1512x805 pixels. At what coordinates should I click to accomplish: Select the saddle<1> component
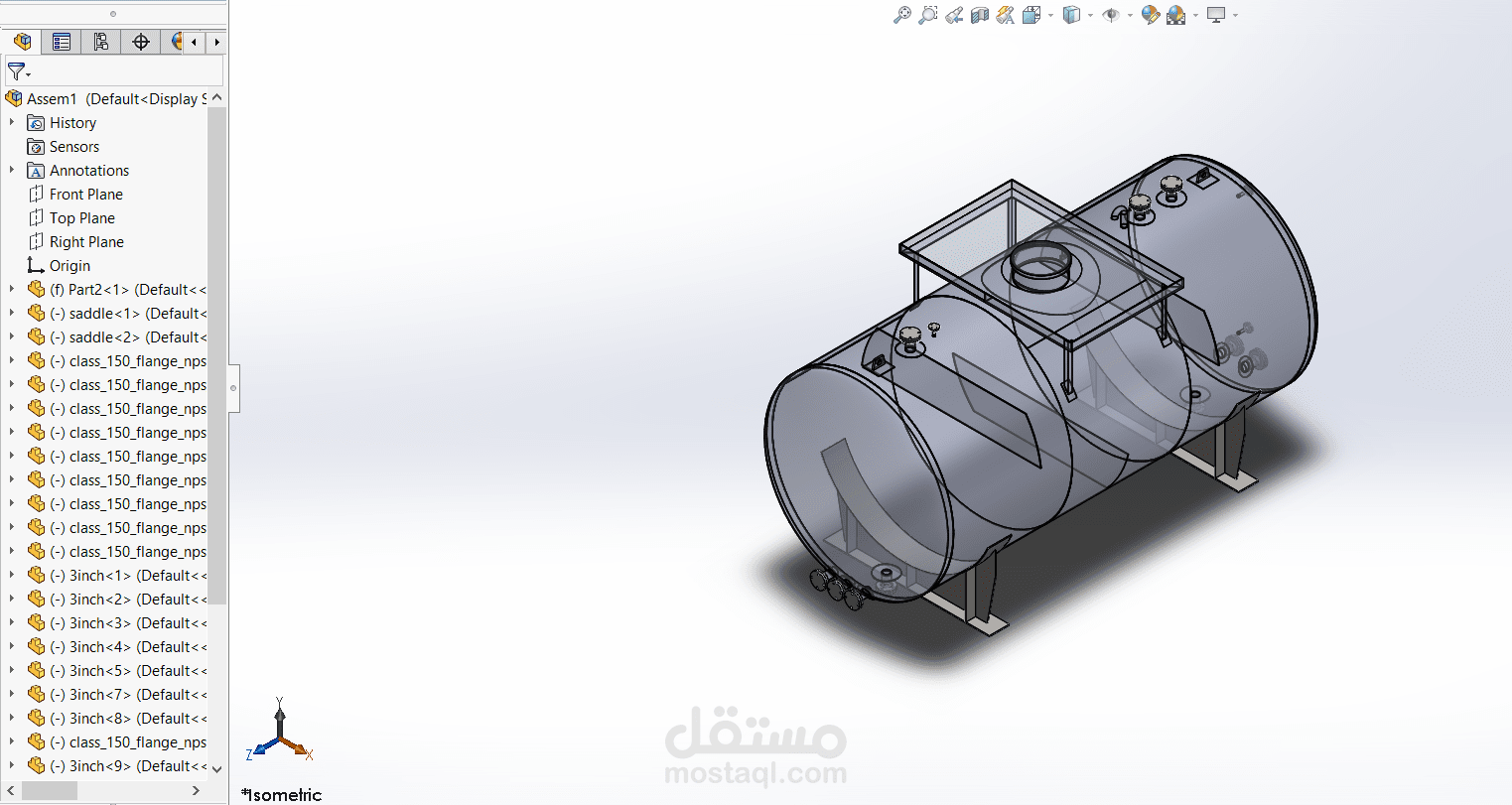pos(117,314)
